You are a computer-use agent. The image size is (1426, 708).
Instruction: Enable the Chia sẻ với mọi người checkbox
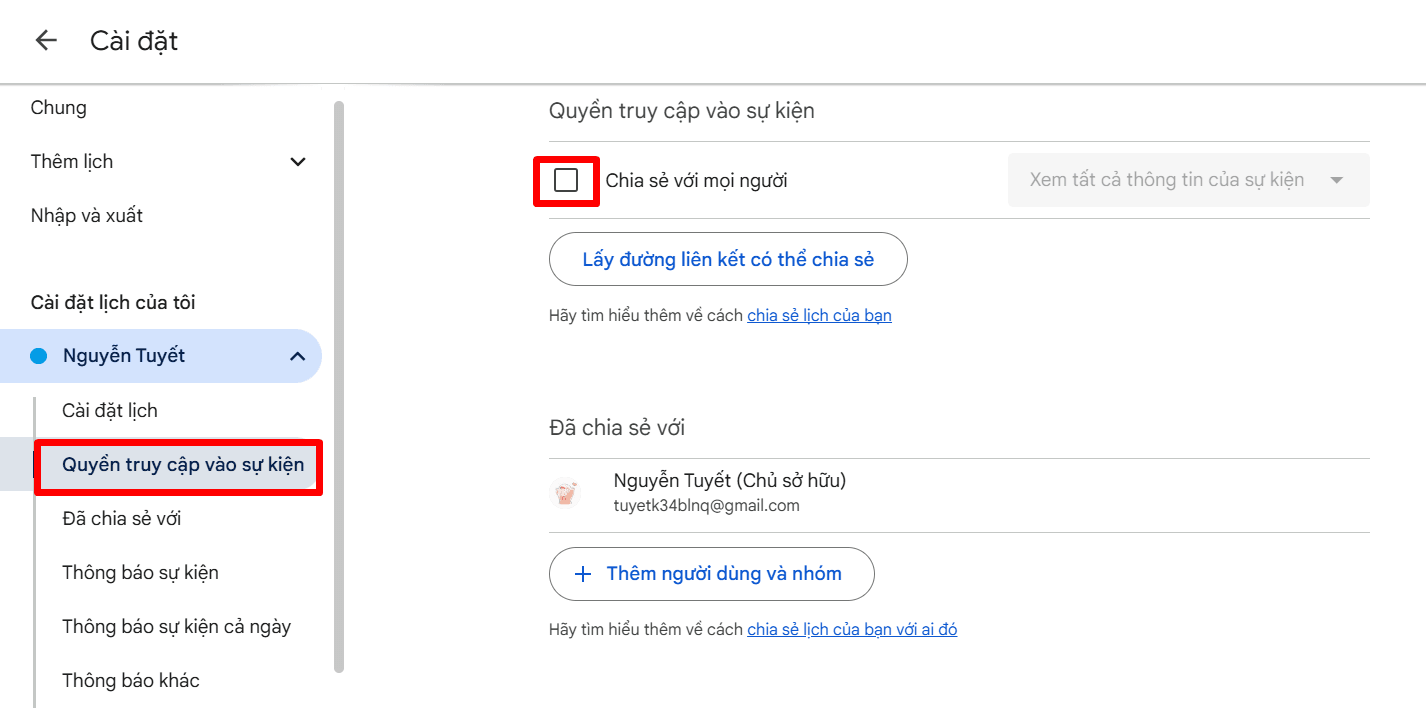pos(566,180)
